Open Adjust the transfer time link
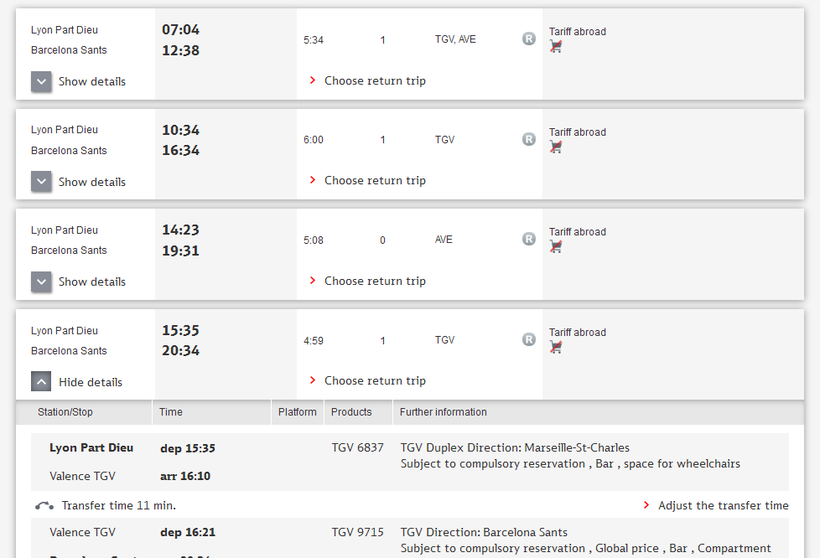Image resolution: width=820 pixels, height=558 pixels. click(x=722, y=506)
